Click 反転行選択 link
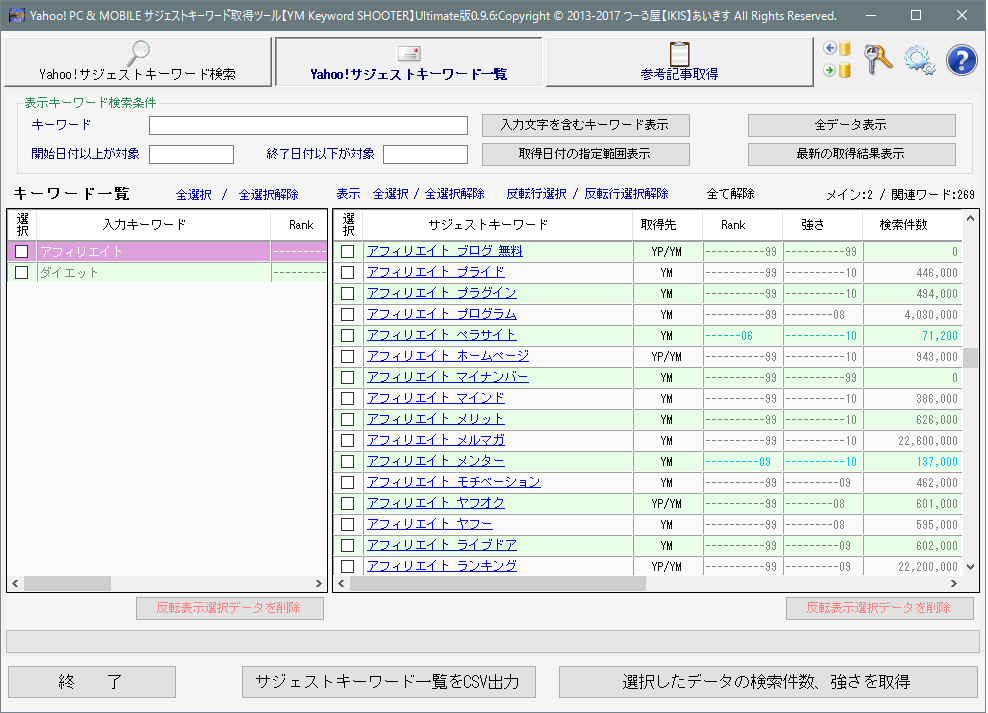988x713 pixels. pos(536,194)
